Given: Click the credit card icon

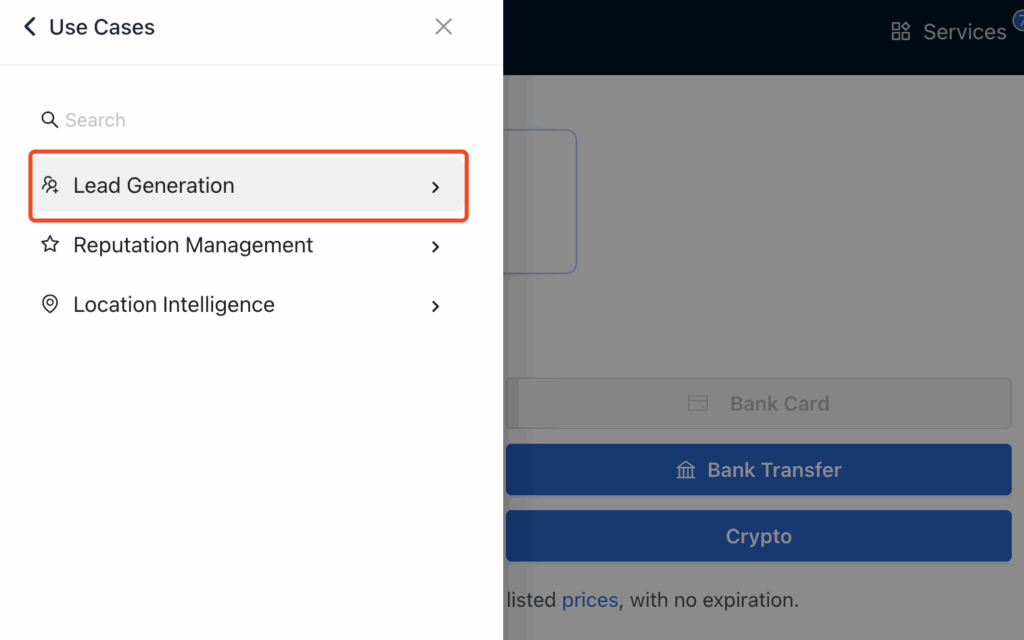Looking at the screenshot, I should tap(698, 404).
